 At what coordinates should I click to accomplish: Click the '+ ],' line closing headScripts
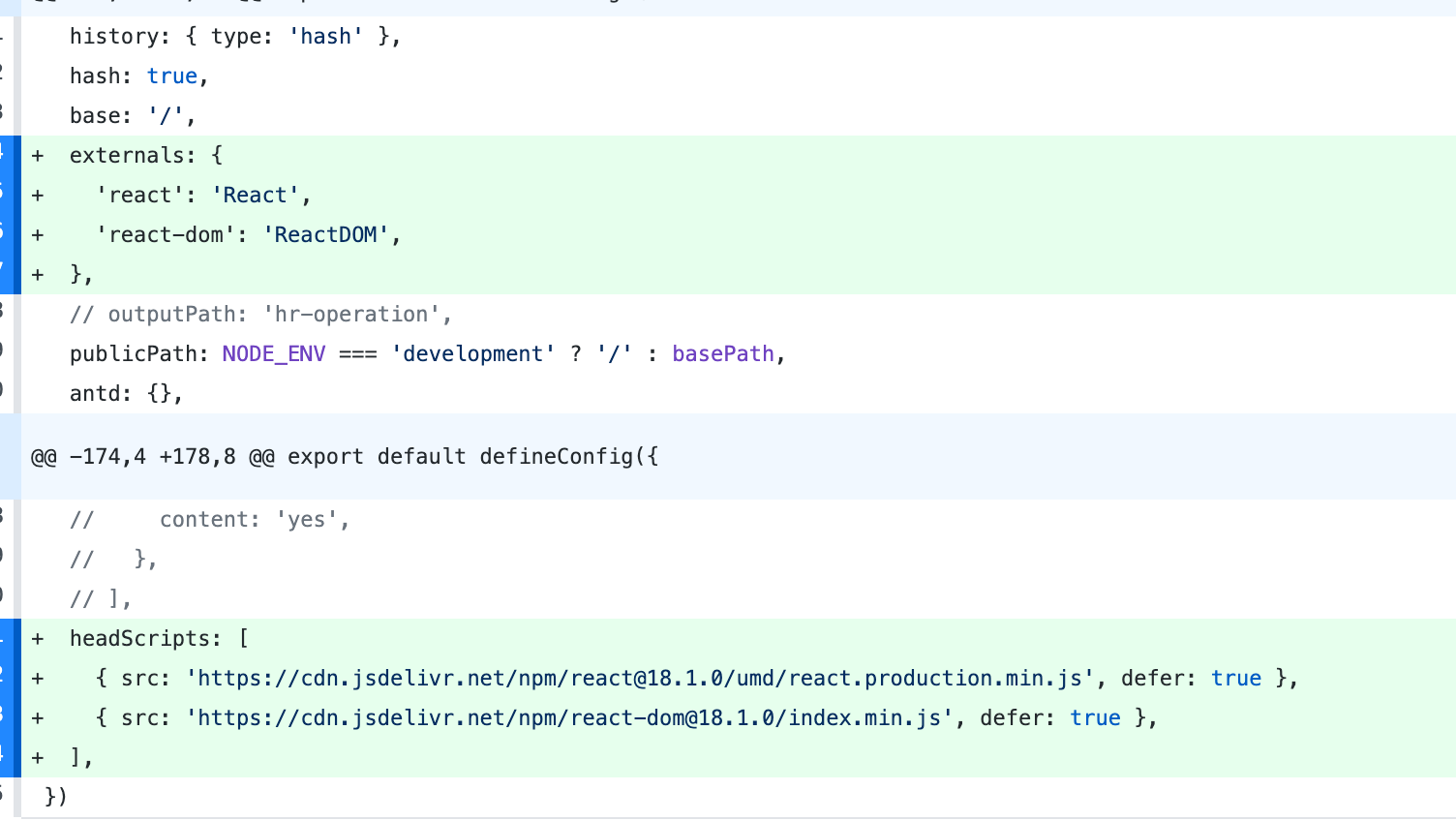[x=79, y=756]
